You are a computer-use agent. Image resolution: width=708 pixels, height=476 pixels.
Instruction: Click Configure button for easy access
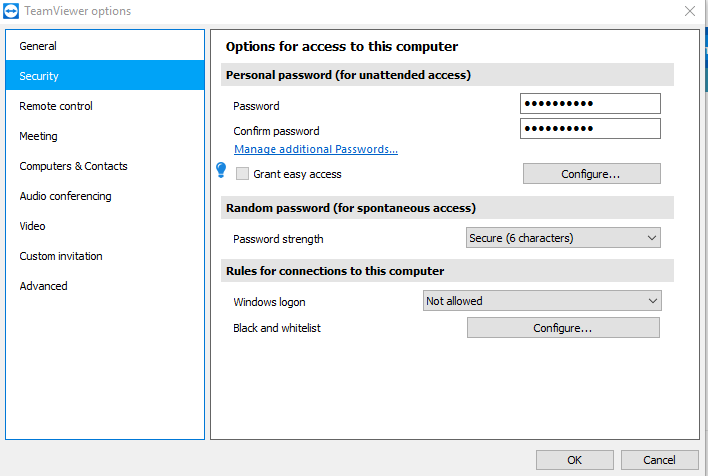click(592, 174)
